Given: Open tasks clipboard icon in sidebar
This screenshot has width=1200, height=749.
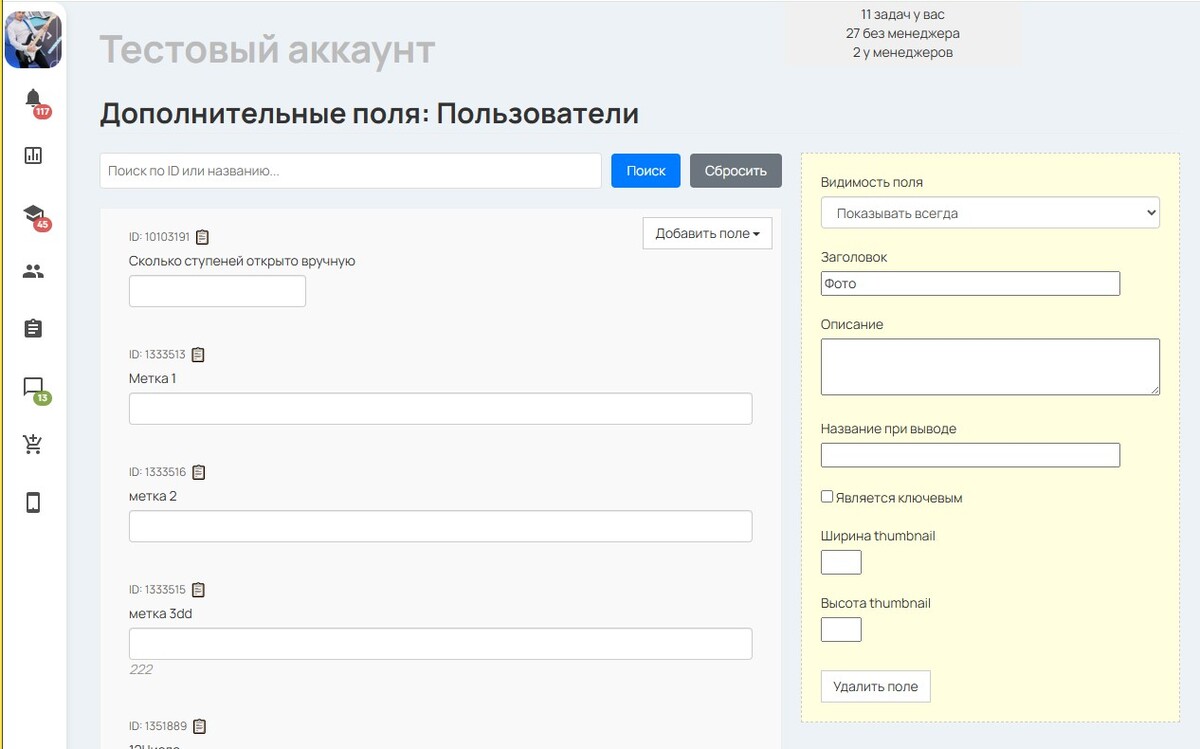Looking at the screenshot, I should [x=33, y=328].
